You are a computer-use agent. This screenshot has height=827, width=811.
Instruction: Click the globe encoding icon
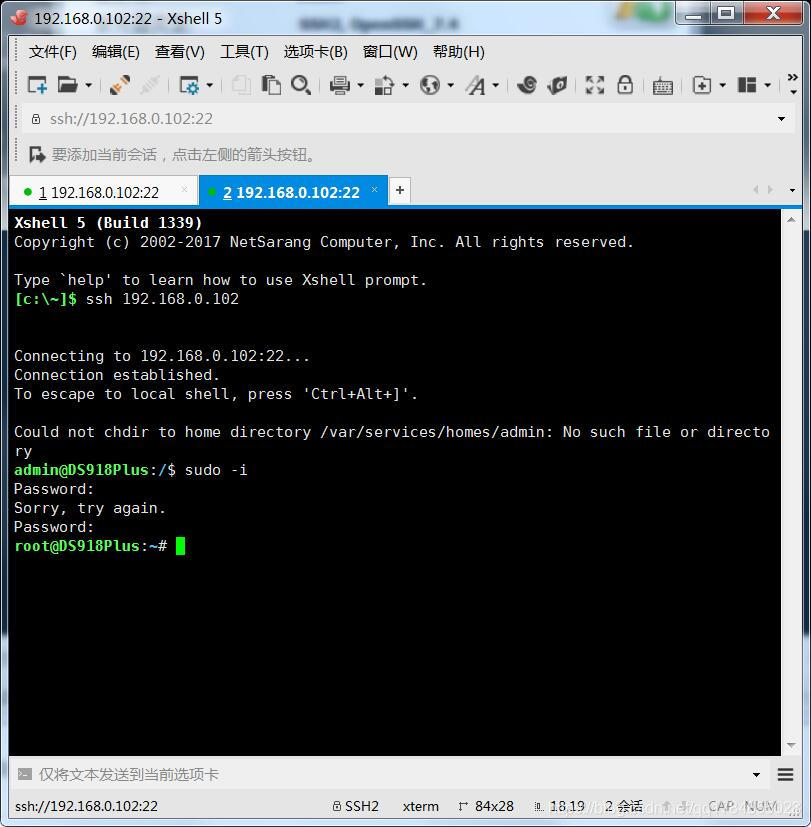coord(430,85)
